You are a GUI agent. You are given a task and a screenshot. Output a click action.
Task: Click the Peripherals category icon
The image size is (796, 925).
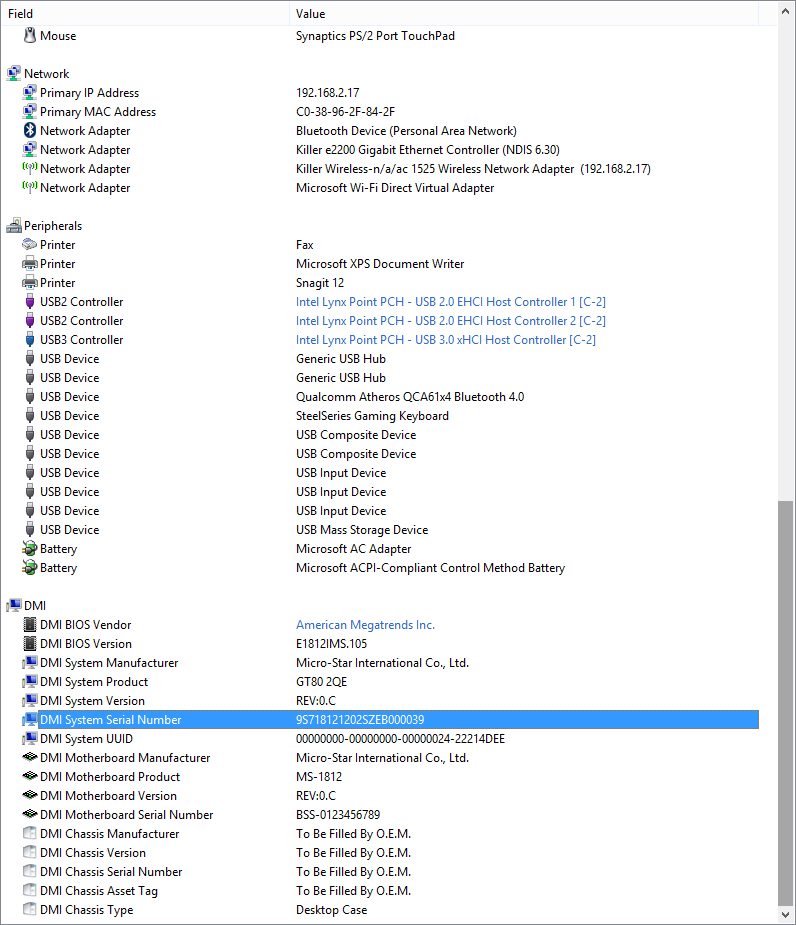[x=14, y=225]
